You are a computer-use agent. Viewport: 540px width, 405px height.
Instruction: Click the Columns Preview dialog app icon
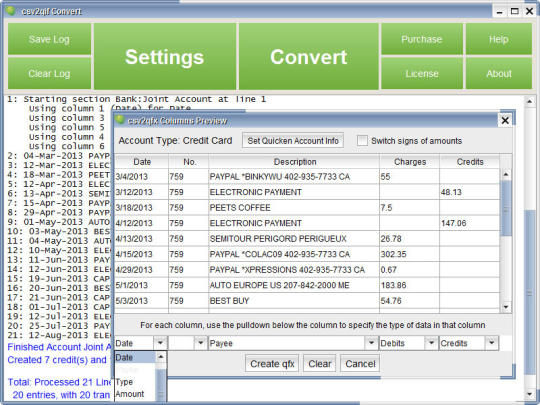coord(120,120)
